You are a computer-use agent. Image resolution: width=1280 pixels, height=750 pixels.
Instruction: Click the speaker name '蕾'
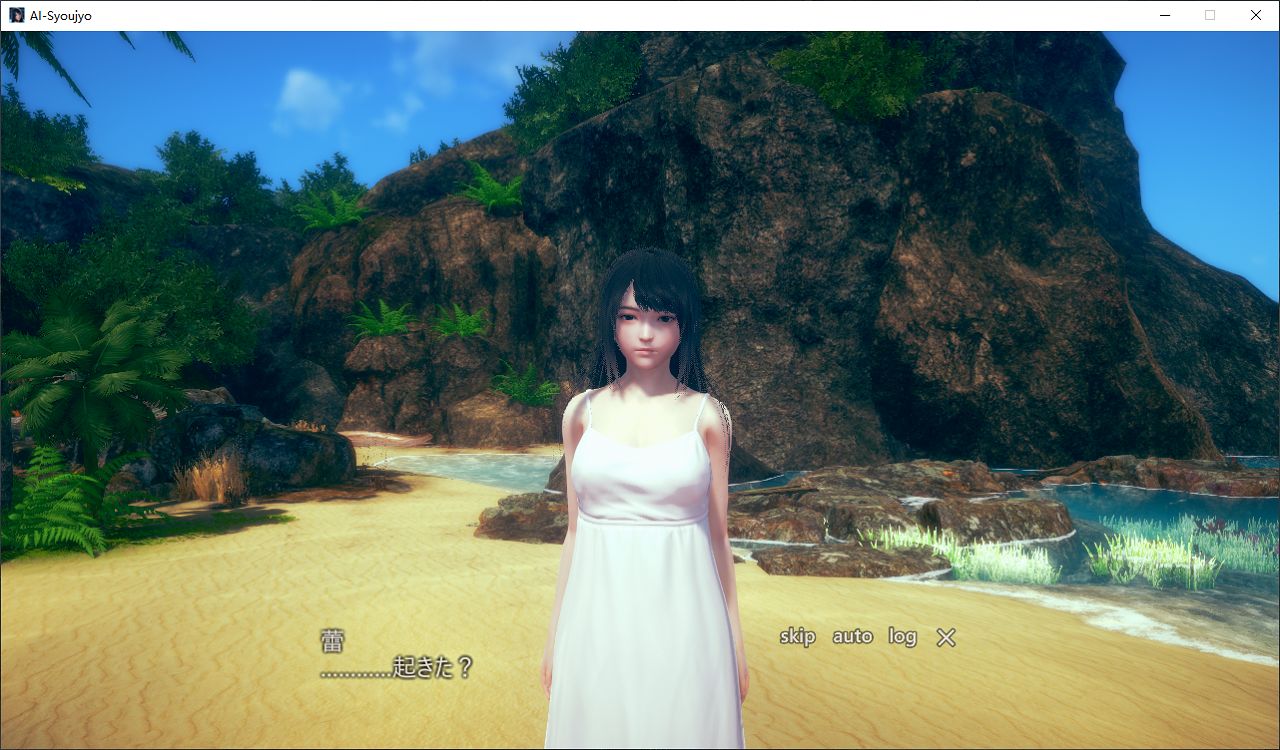tap(332, 641)
